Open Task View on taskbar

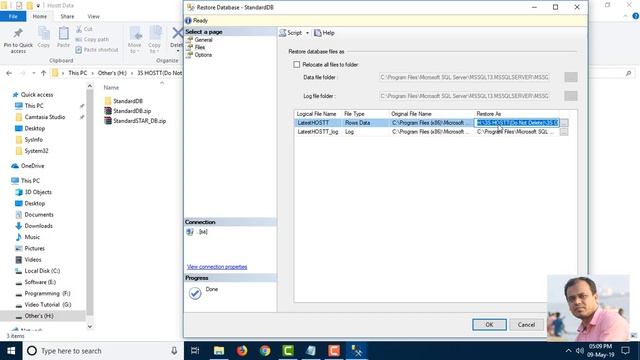(195, 351)
